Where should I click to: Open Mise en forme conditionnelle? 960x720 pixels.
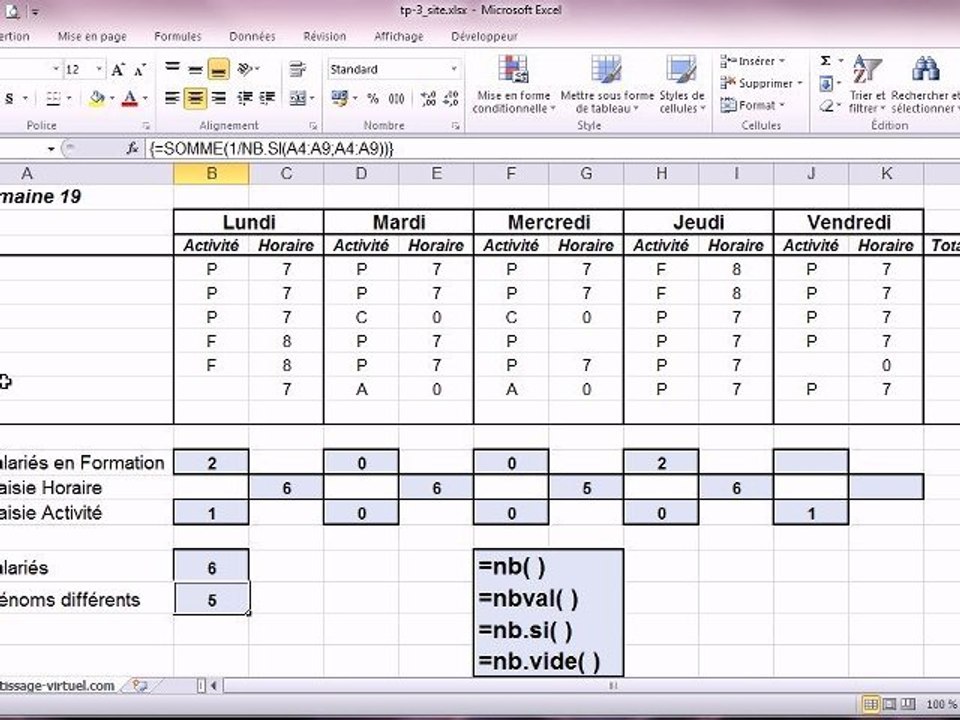coord(513,84)
